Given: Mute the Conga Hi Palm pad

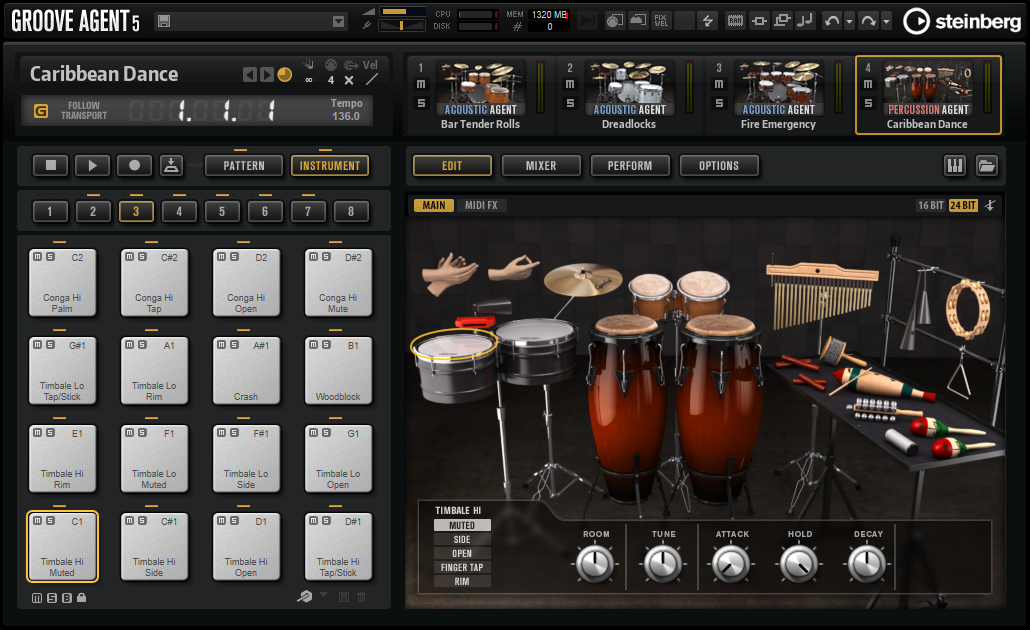Looking at the screenshot, I should point(38,257).
